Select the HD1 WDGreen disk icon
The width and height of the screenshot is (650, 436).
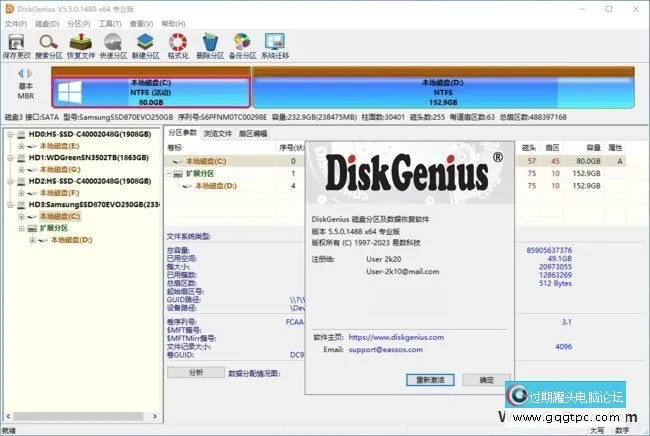tap(22, 158)
